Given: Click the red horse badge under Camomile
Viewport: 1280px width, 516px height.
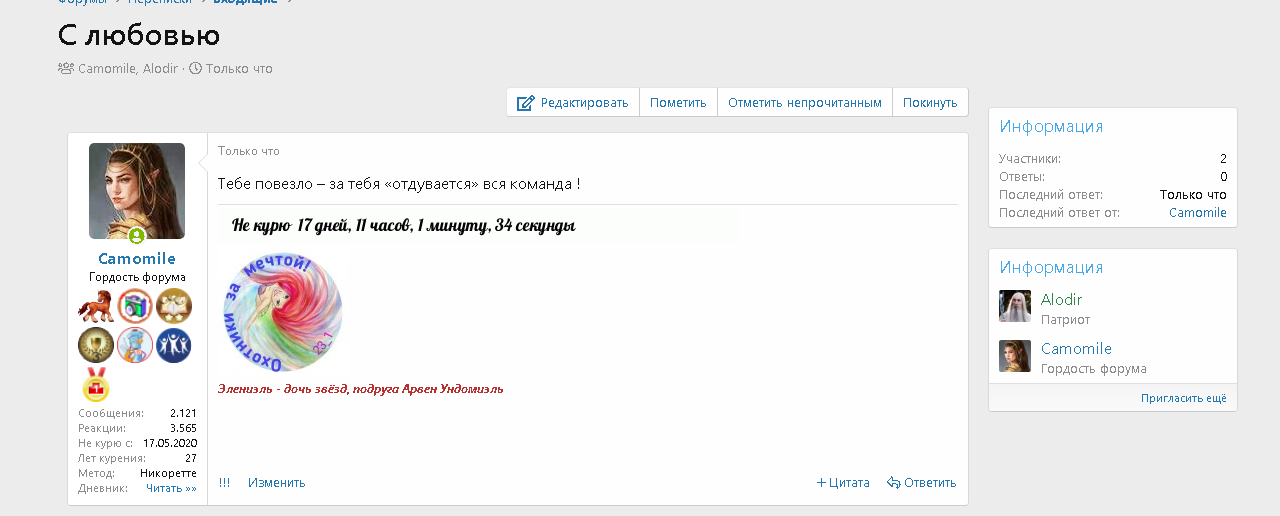Looking at the screenshot, I should (96, 306).
